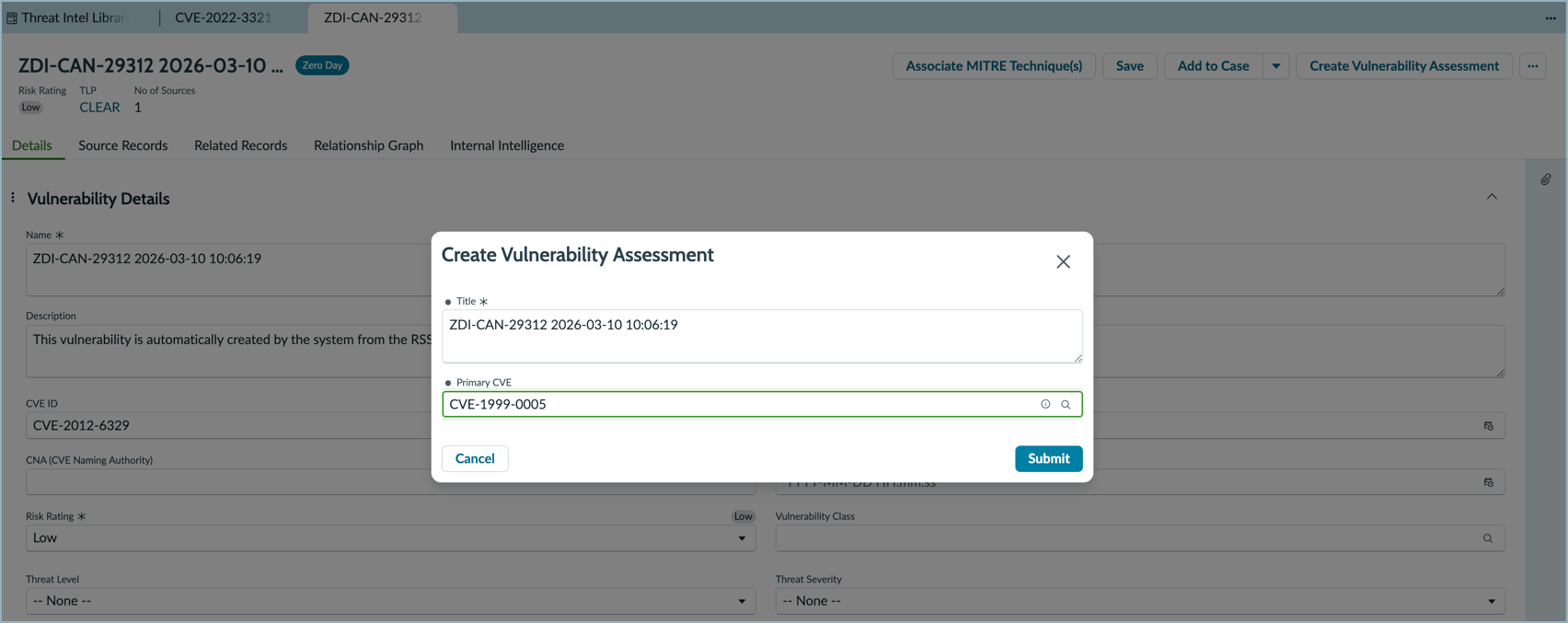1568x623 pixels.
Task: Click the Title text area resize handle
Action: point(1078,358)
